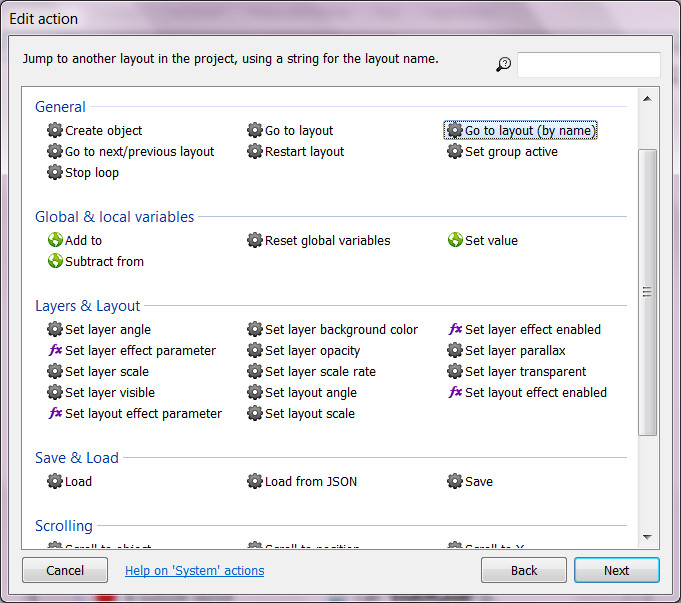Select the Set group active action
Viewport: 681px width, 603px height.
click(511, 152)
